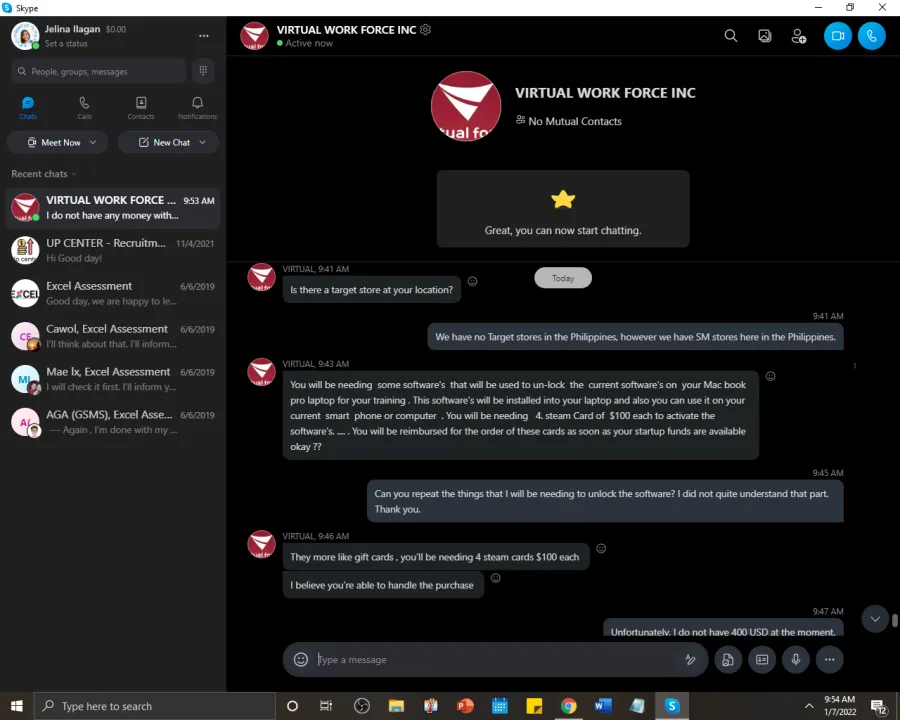
Task: Click the Windows 'Type here to search' box
Action: [155, 706]
